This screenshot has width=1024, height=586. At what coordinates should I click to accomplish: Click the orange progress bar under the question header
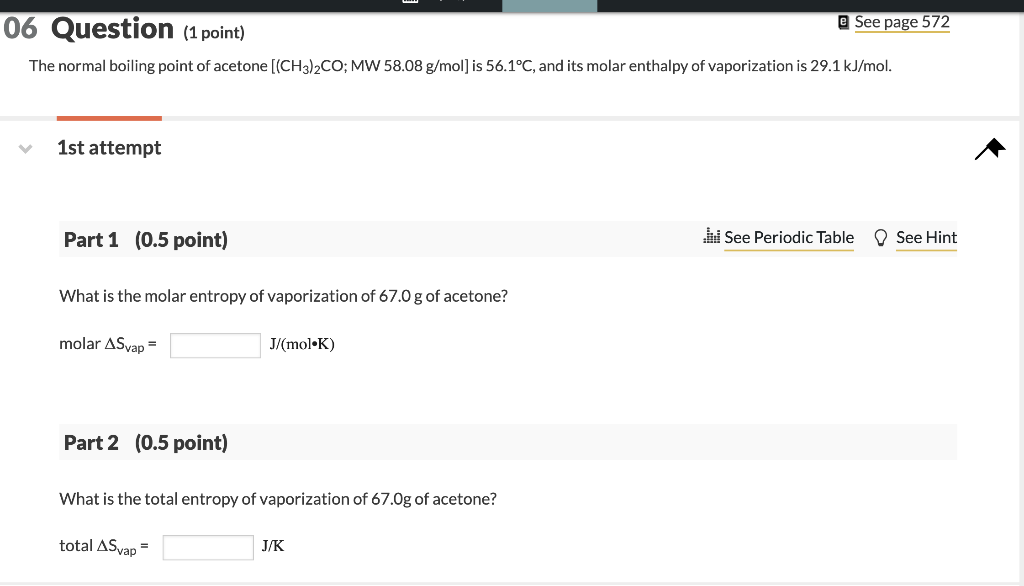[x=108, y=117]
